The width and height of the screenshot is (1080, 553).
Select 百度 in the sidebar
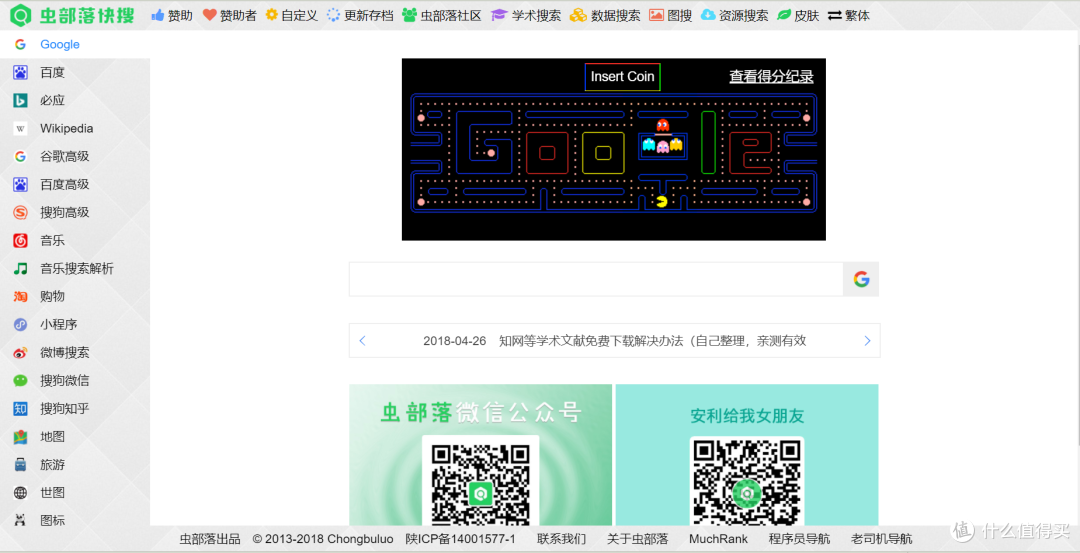tap(75, 72)
